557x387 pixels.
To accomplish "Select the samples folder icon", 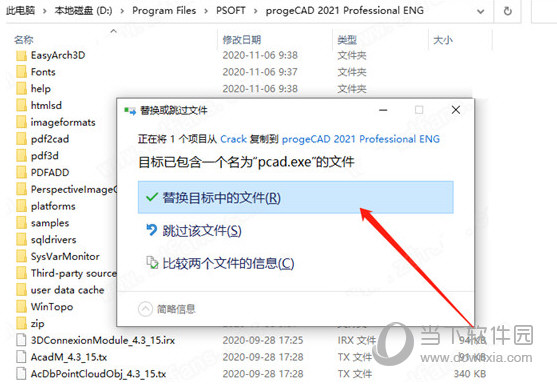I will [21, 223].
